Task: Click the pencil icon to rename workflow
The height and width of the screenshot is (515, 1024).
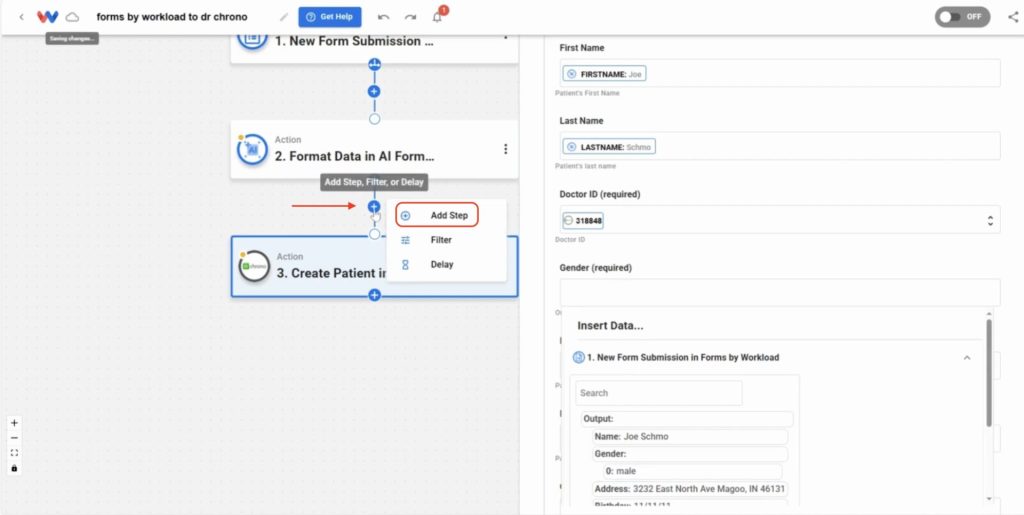Action: pyautogui.click(x=283, y=17)
